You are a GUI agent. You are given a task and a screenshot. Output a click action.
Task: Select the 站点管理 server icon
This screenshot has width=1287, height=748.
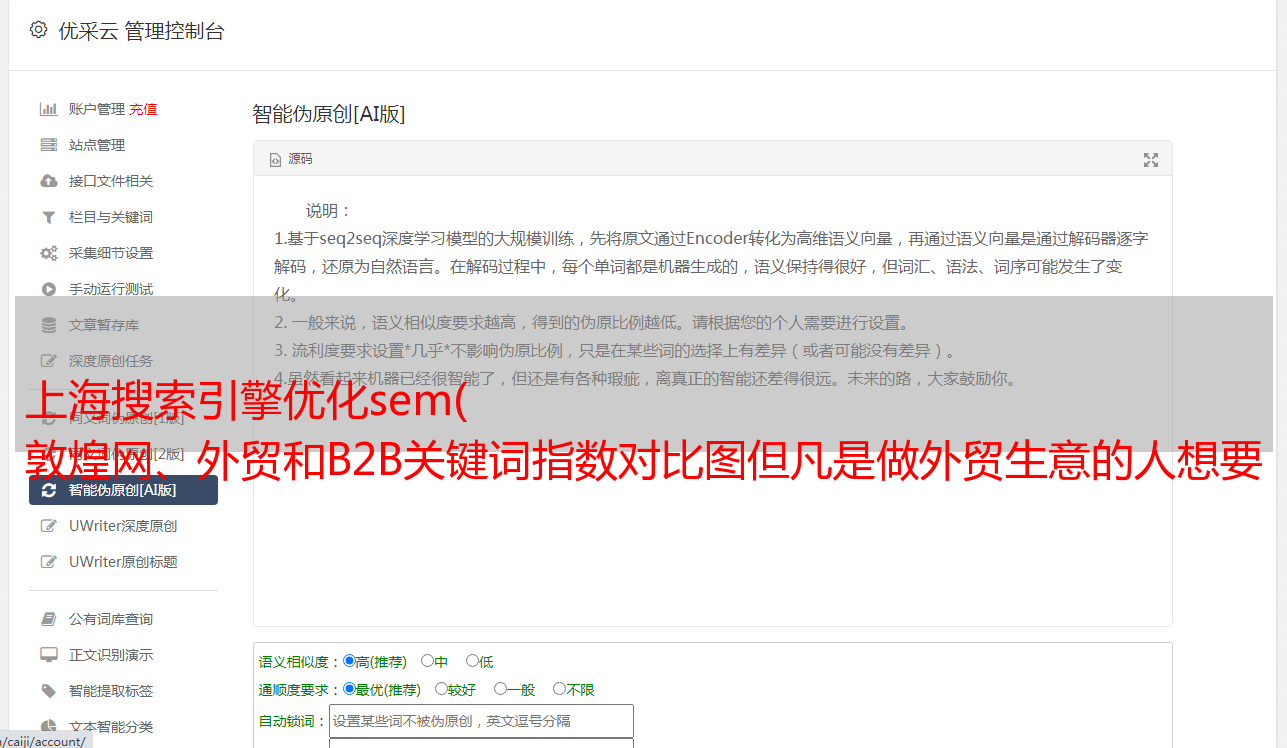tap(48, 145)
